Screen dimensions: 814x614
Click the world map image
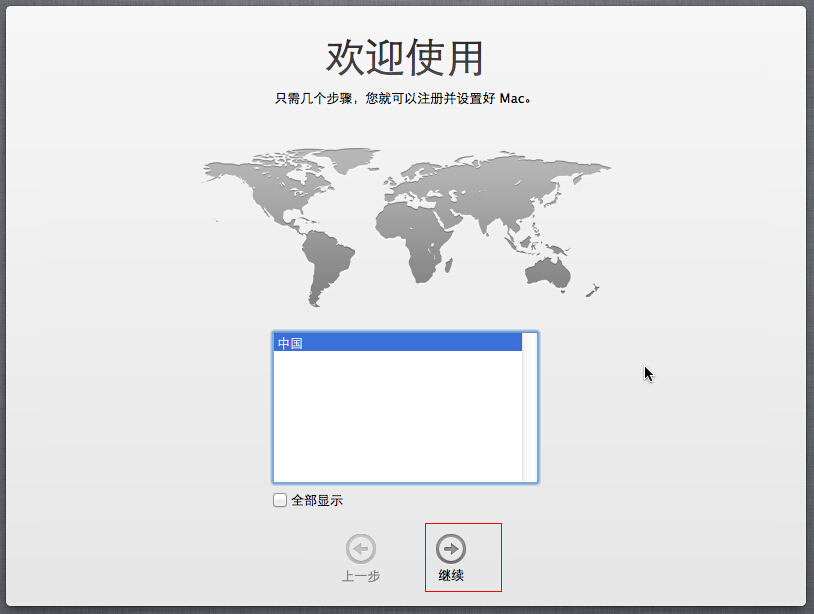[x=406, y=227]
